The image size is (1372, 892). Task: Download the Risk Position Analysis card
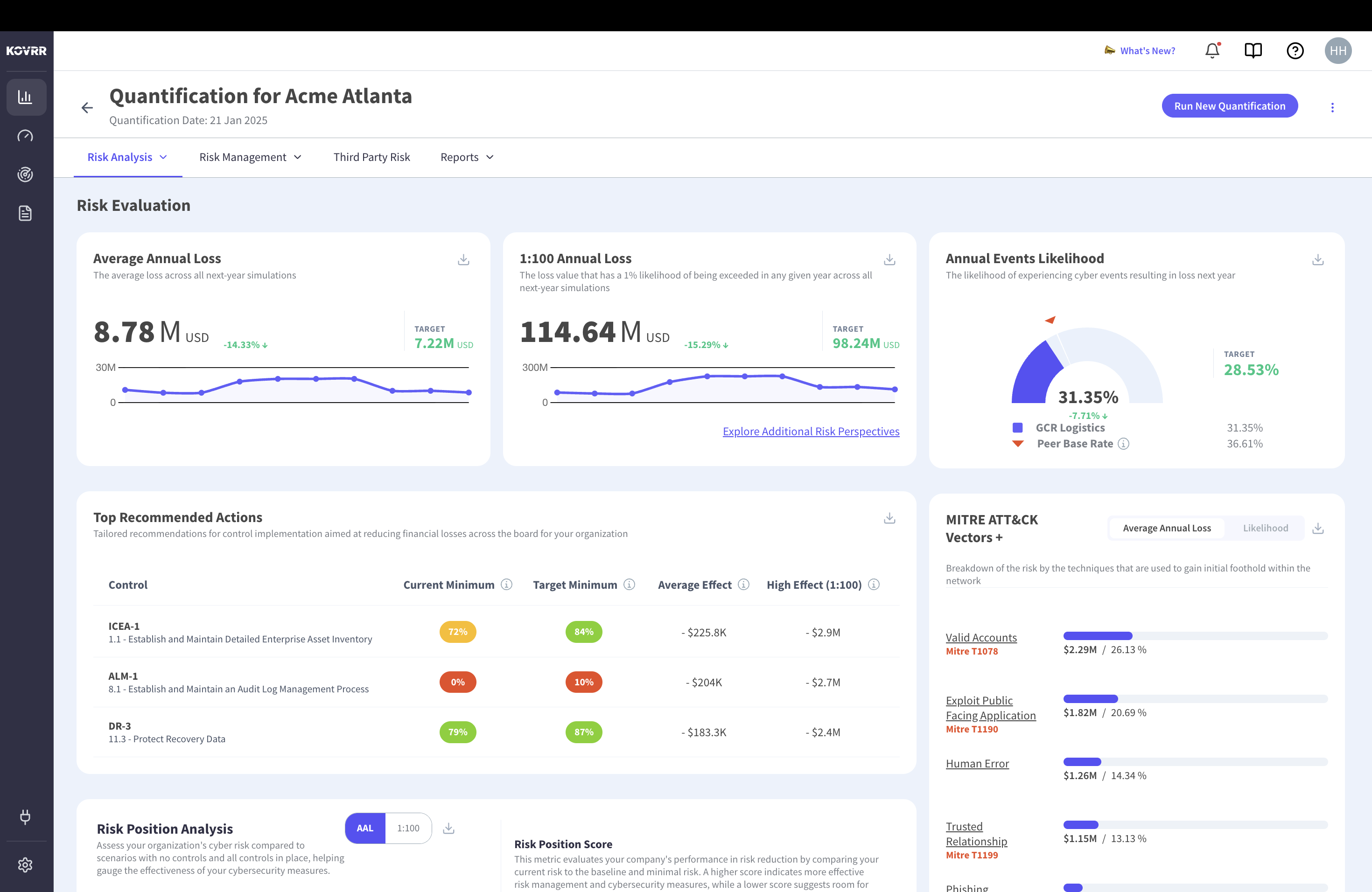[448, 828]
